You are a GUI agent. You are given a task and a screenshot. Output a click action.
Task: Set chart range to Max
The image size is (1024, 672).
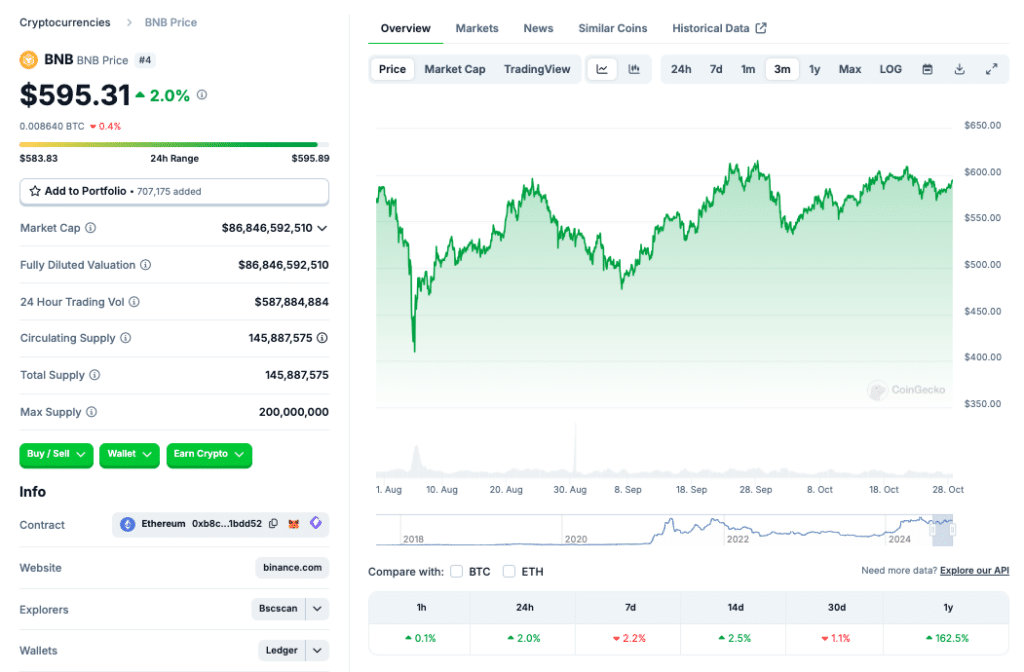850,69
